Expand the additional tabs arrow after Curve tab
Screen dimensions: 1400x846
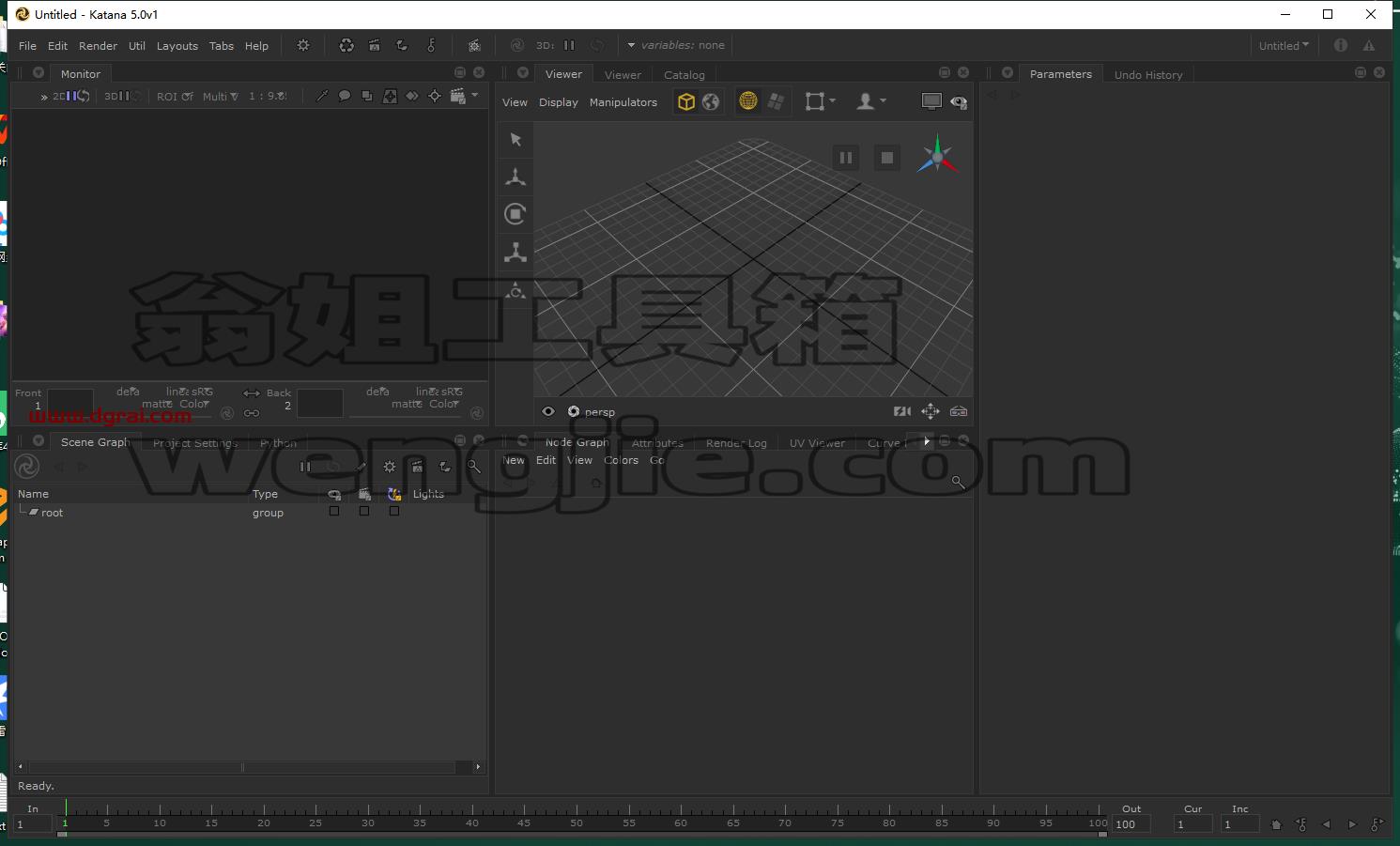pyautogui.click(x=926, y=441)
